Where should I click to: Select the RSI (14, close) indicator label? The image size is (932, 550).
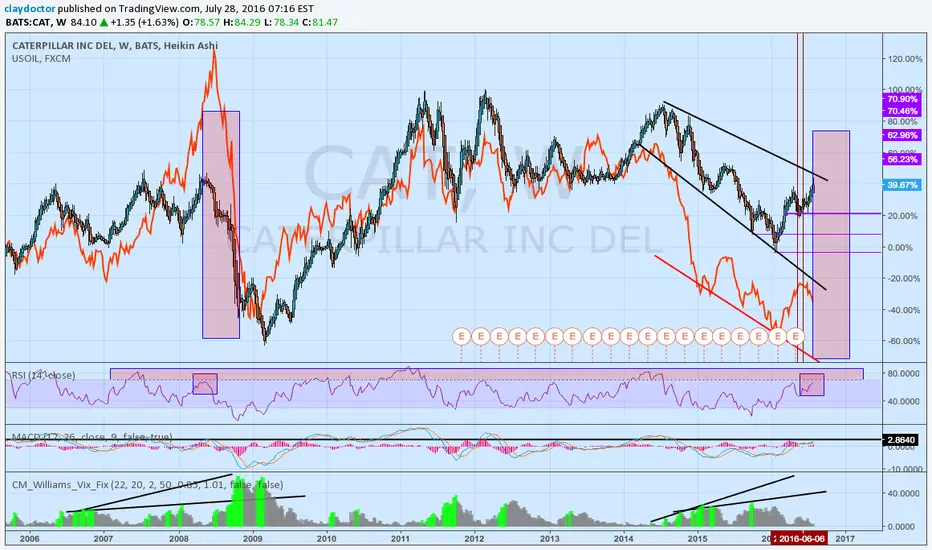pos(43,375)
